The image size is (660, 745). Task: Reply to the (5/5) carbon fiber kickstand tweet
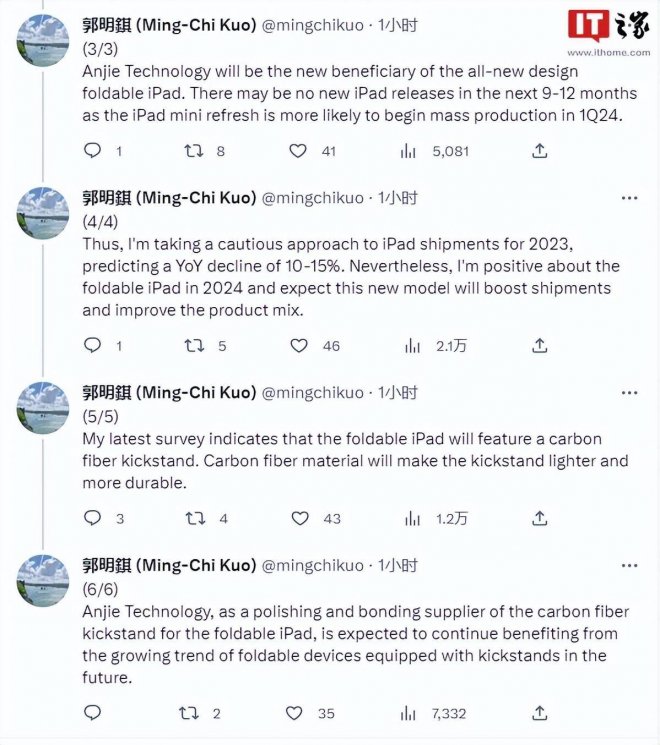(92, 518)
